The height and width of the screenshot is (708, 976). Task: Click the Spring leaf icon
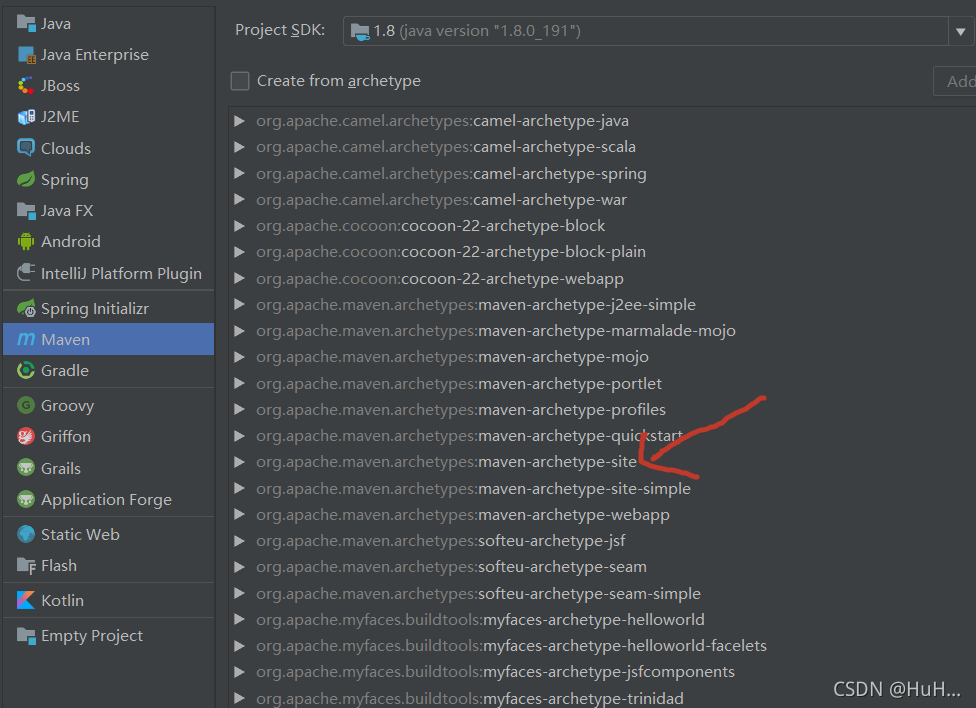[x=26, y=179]
